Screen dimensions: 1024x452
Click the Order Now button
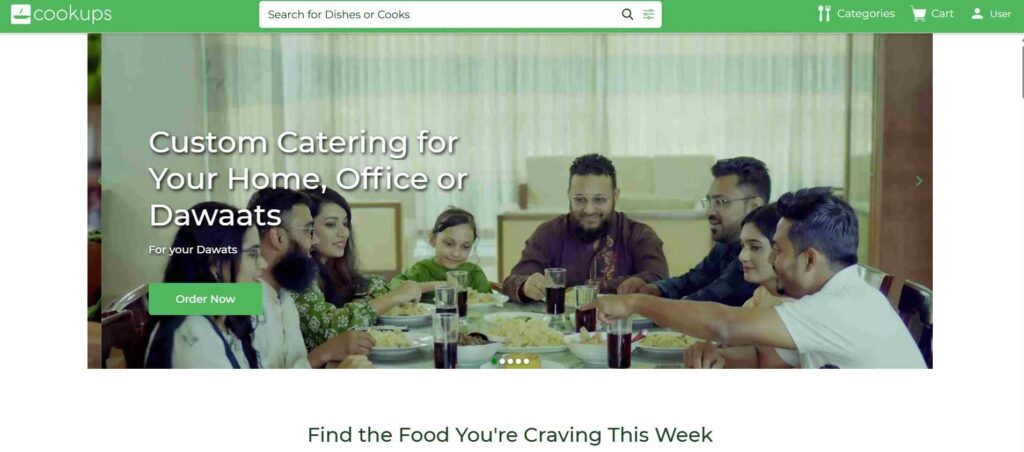206,299
